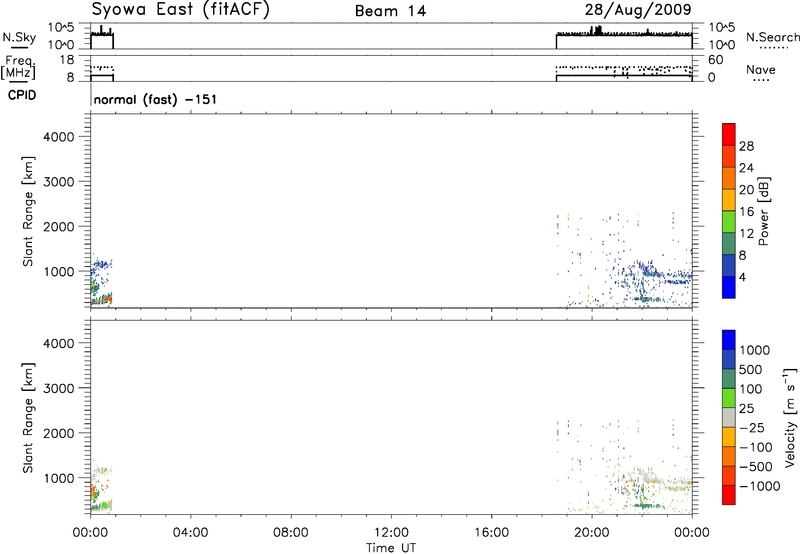The image size is (800, 554).
Task: Click the "Syowa East (fitACF)" title
Action: click(180, 10)
